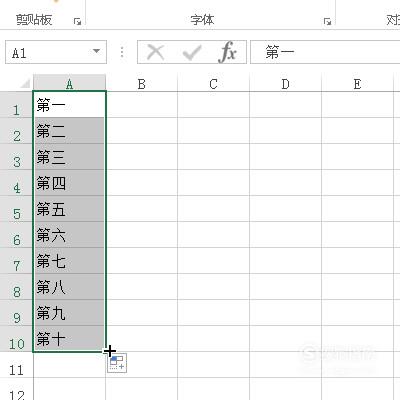Select row 3 header

coord(16,157)
